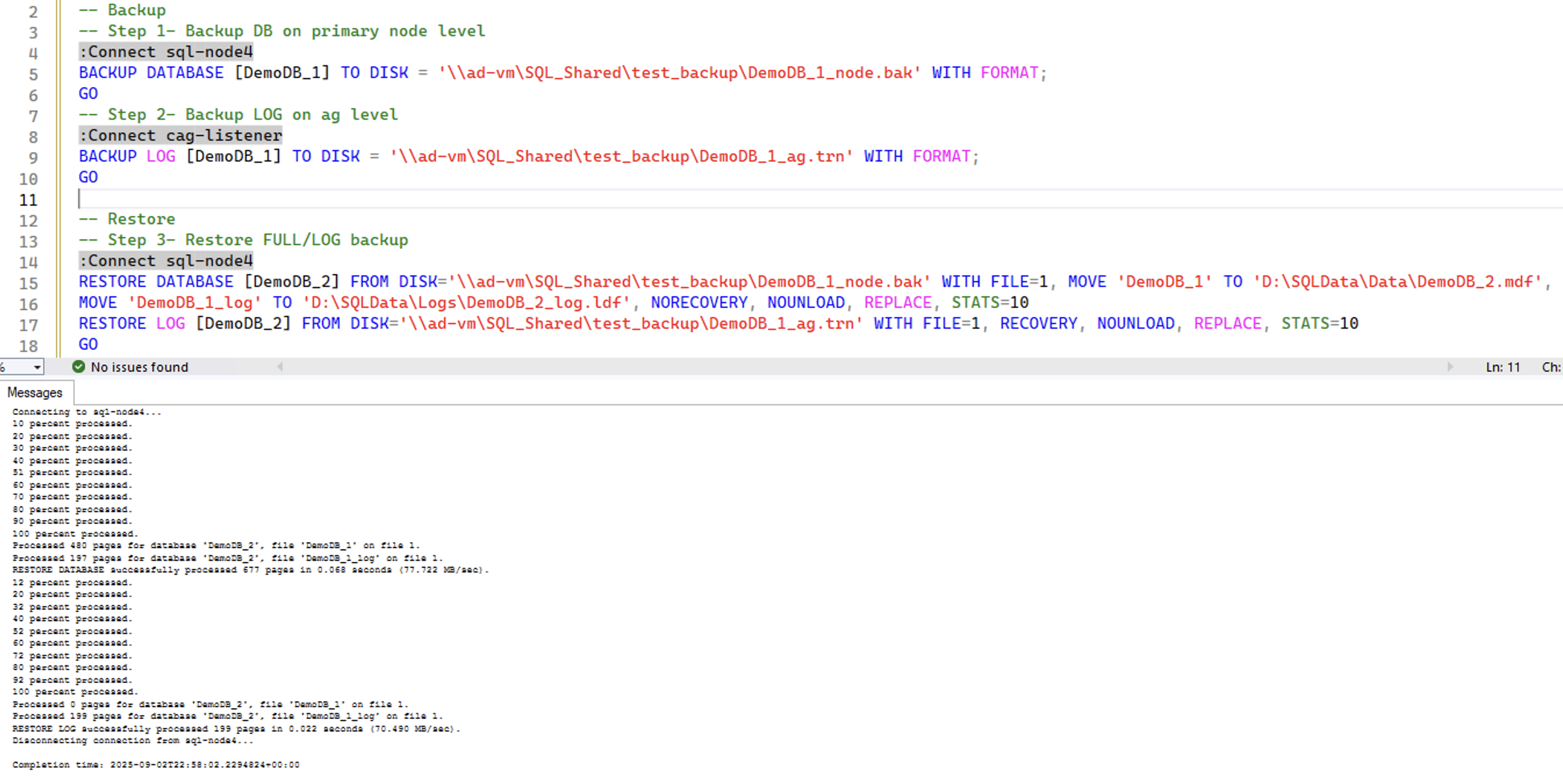Click the horizontal scrollbar right arrow

click(1450, 367)
